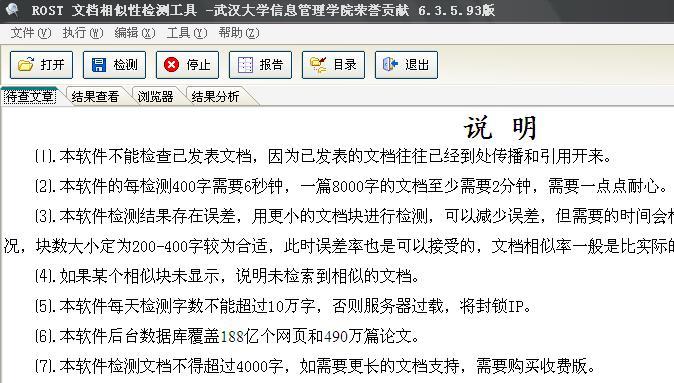Image resolution: width=674 pixels, height=383 pixels.
Task: Click line (2) 本软件的每检测400字需要6秒钟
Action: pyautogui.click(x=352, y=186)
